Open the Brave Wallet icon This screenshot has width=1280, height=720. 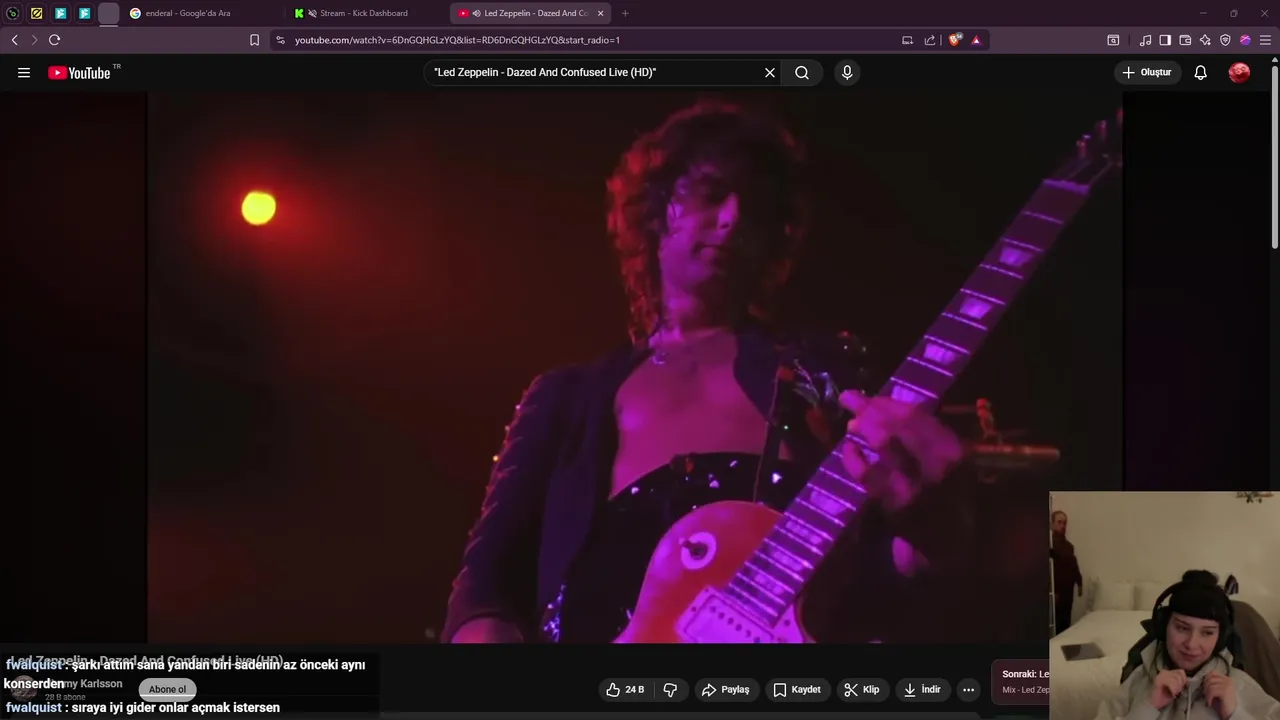click(1185, 40)
